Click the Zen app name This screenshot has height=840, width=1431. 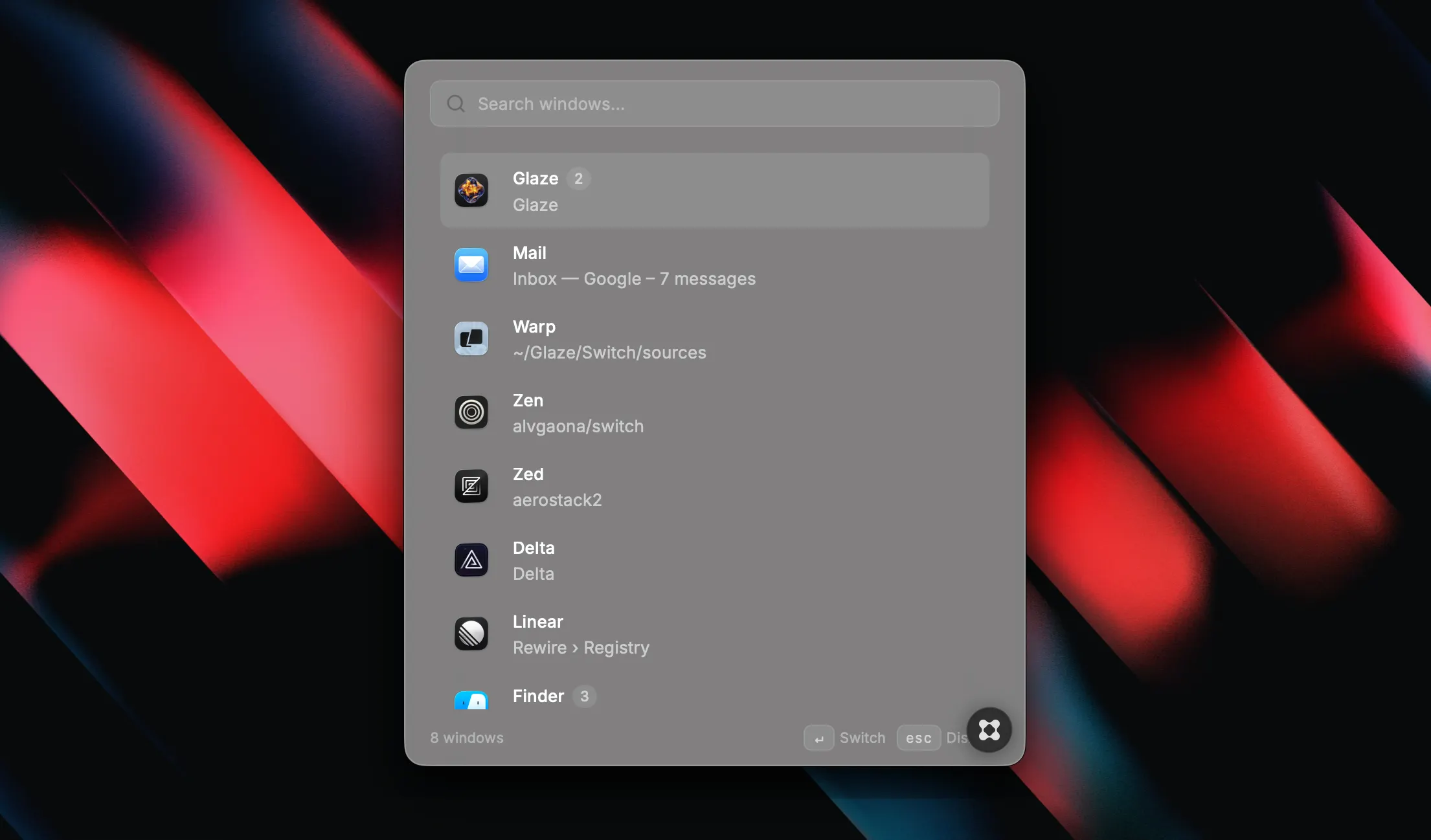528,401
